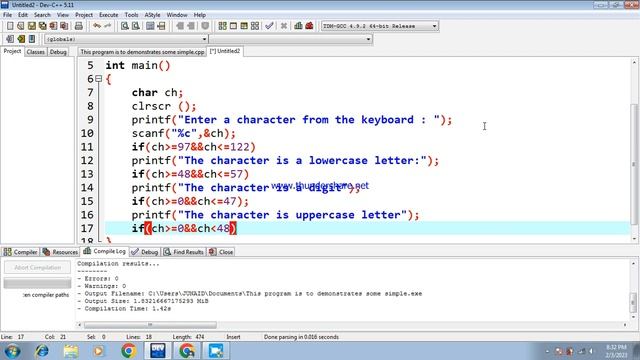Open the bottom panel Debug tab
Screen dimensions: 640x360
click(145, 252)
